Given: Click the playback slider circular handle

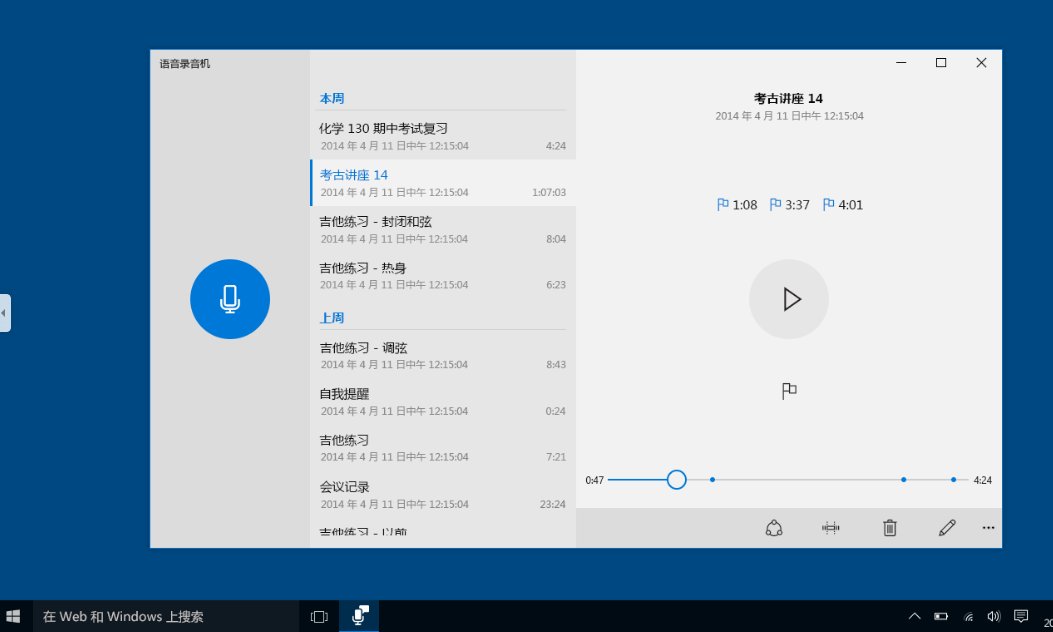Looking at the screenshot, I should point(676,480).
